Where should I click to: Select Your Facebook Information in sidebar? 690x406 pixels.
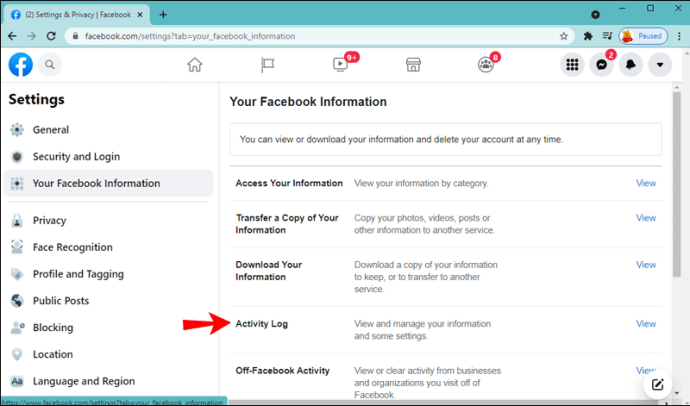coord(108,183)
